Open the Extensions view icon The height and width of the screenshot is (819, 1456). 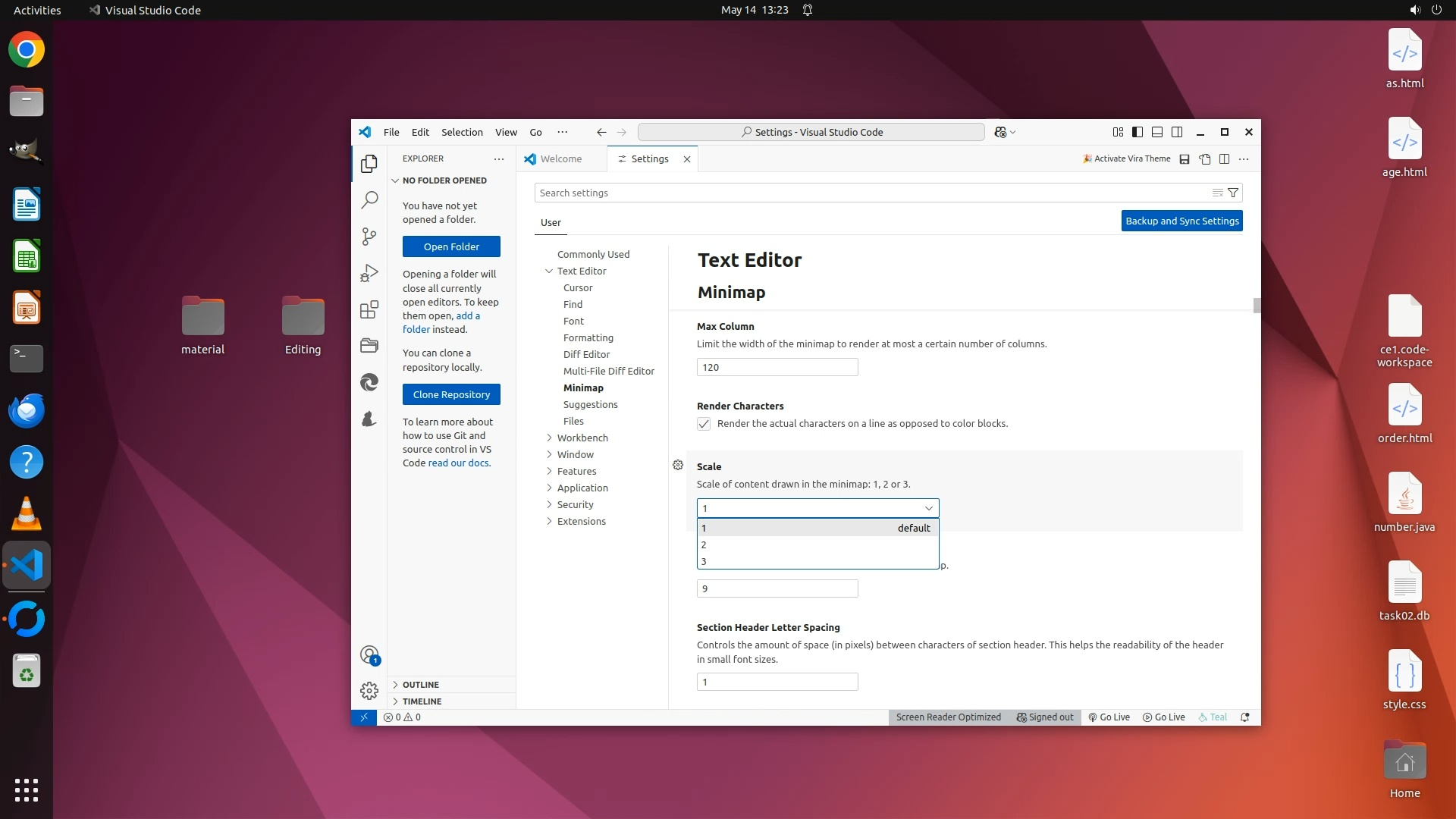(369, 309)
